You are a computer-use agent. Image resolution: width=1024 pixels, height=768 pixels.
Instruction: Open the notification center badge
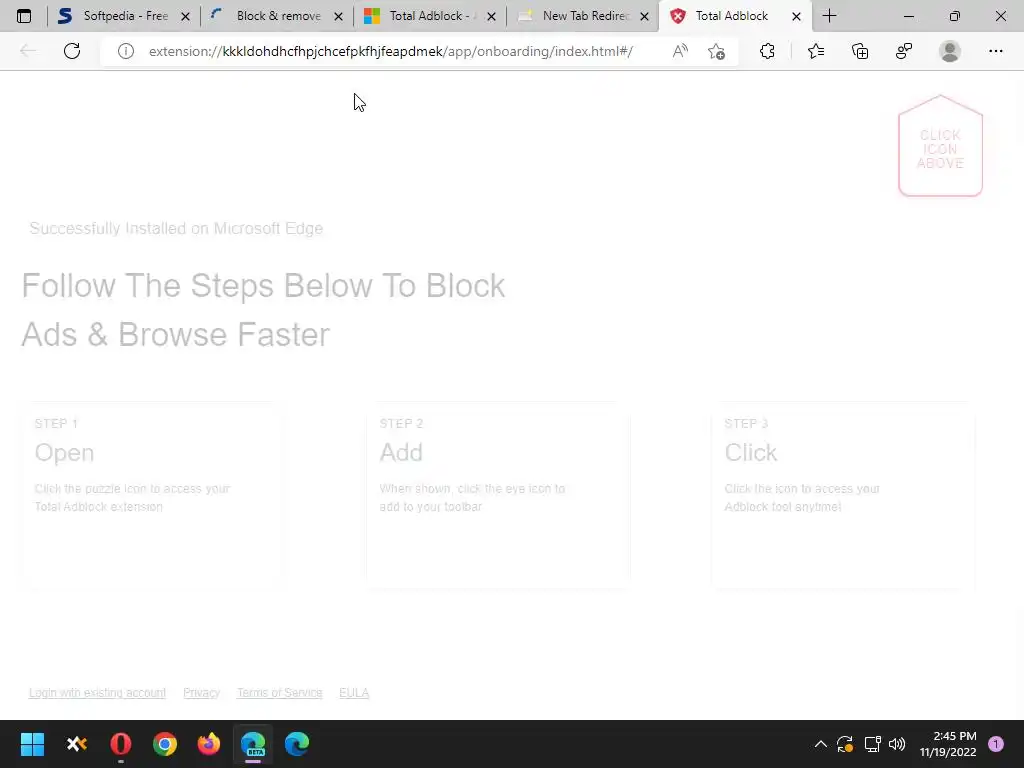(x=996, y=744)
